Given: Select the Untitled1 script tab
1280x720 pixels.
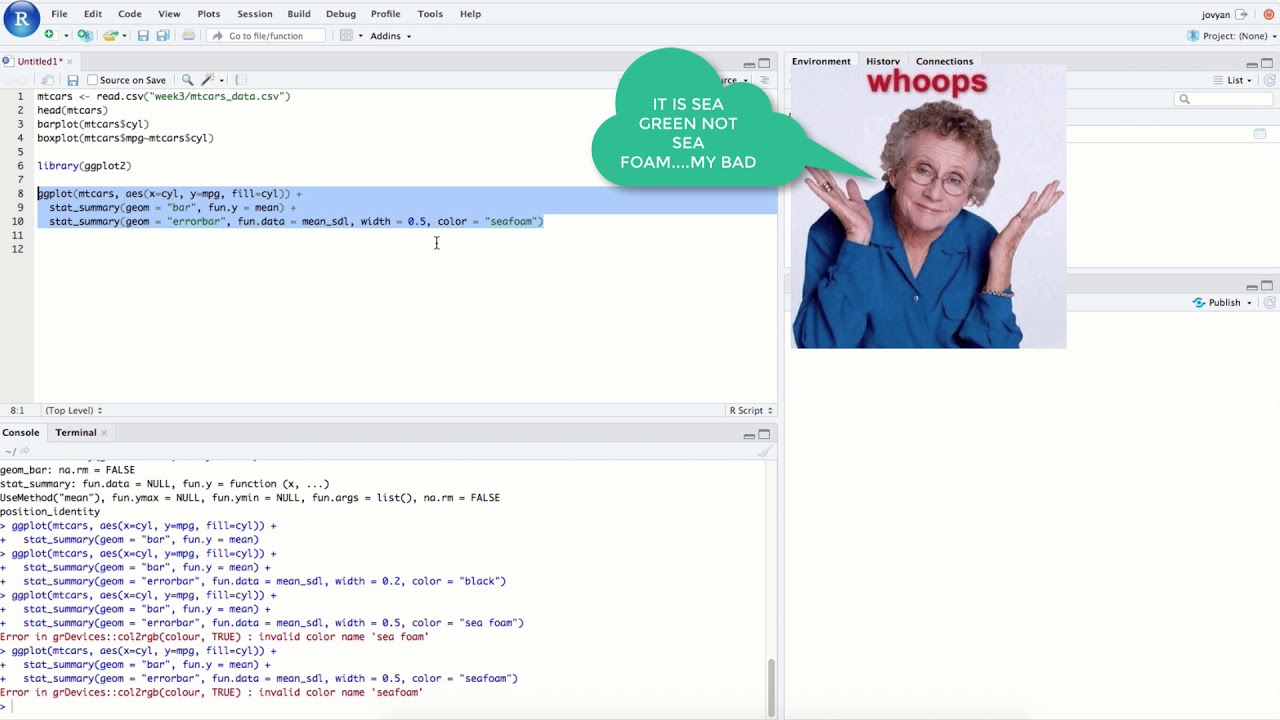Looking at the screenshot, I should [40, 62].
